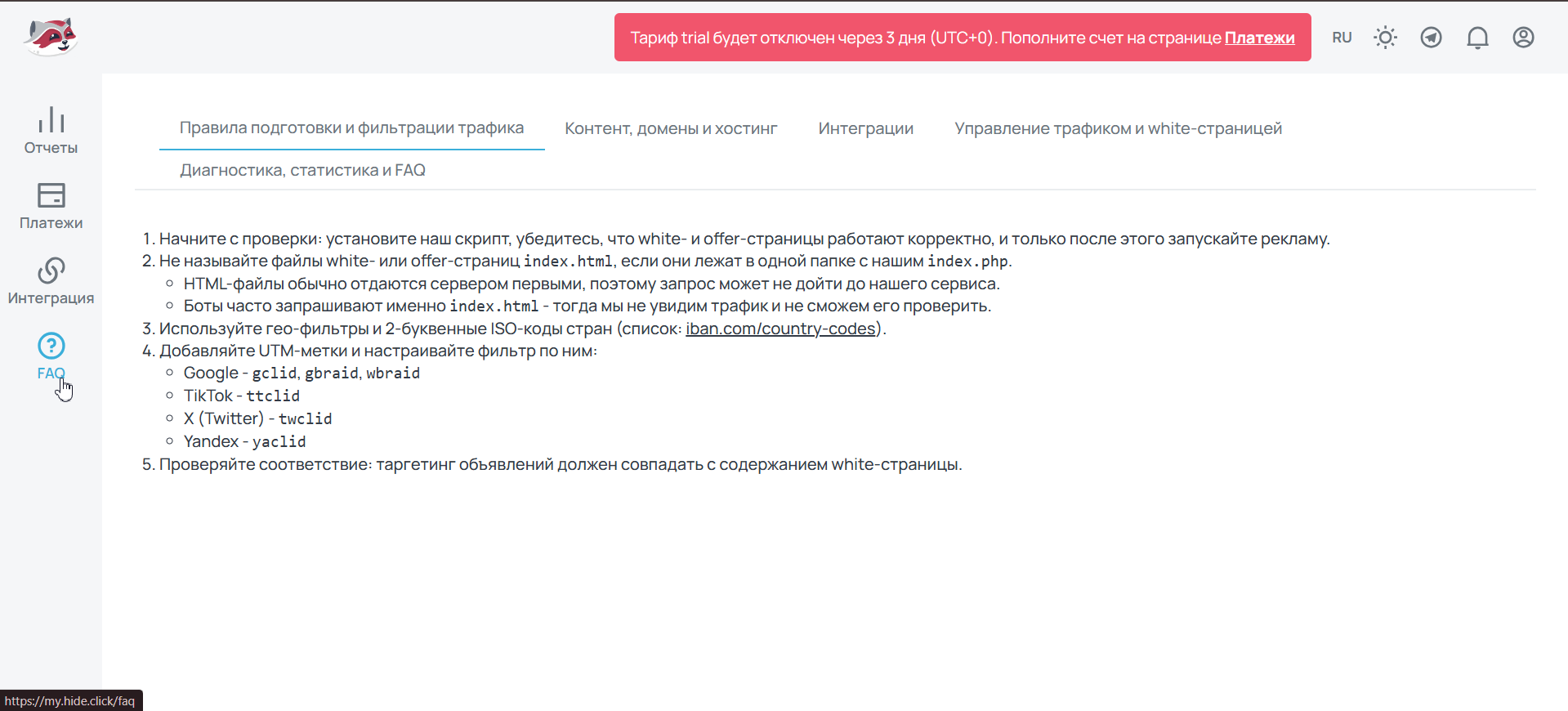Viewport: 1568px width, 711px height.
Task: Switch to Управление трафиком и white-страницей tab
Action: coord(1118,128)
